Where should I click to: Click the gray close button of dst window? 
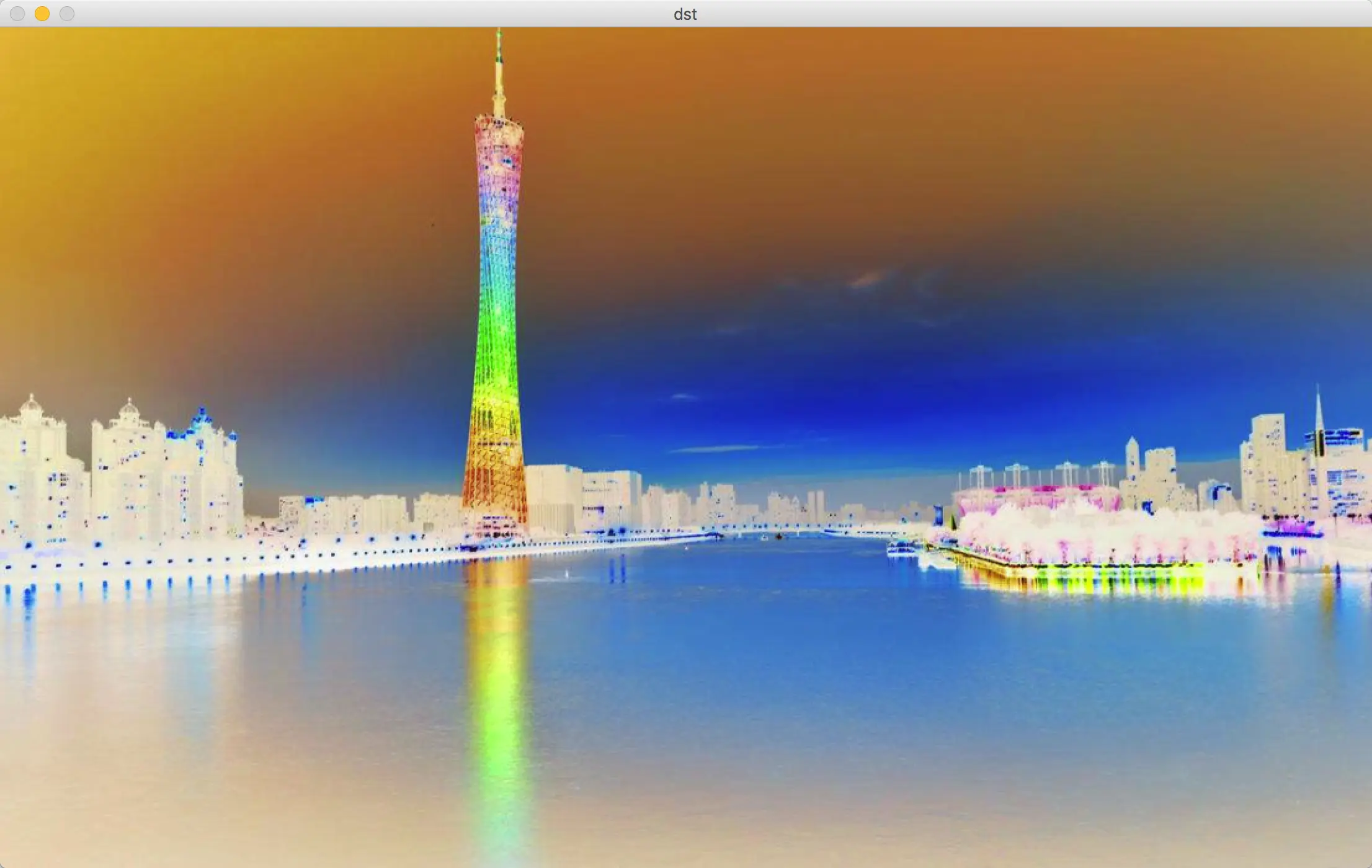[x=17, y=14]
